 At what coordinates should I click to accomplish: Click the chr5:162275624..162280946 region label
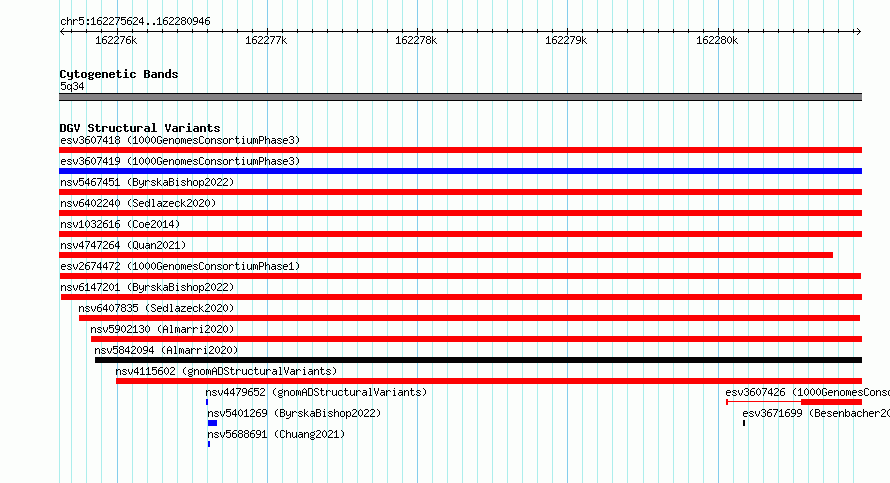tap(135, 21)
